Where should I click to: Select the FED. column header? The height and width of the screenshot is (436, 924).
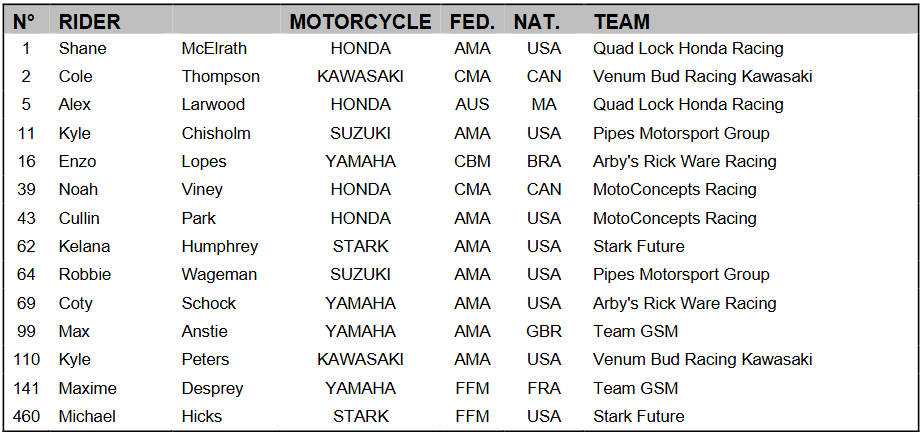(472, 21)
